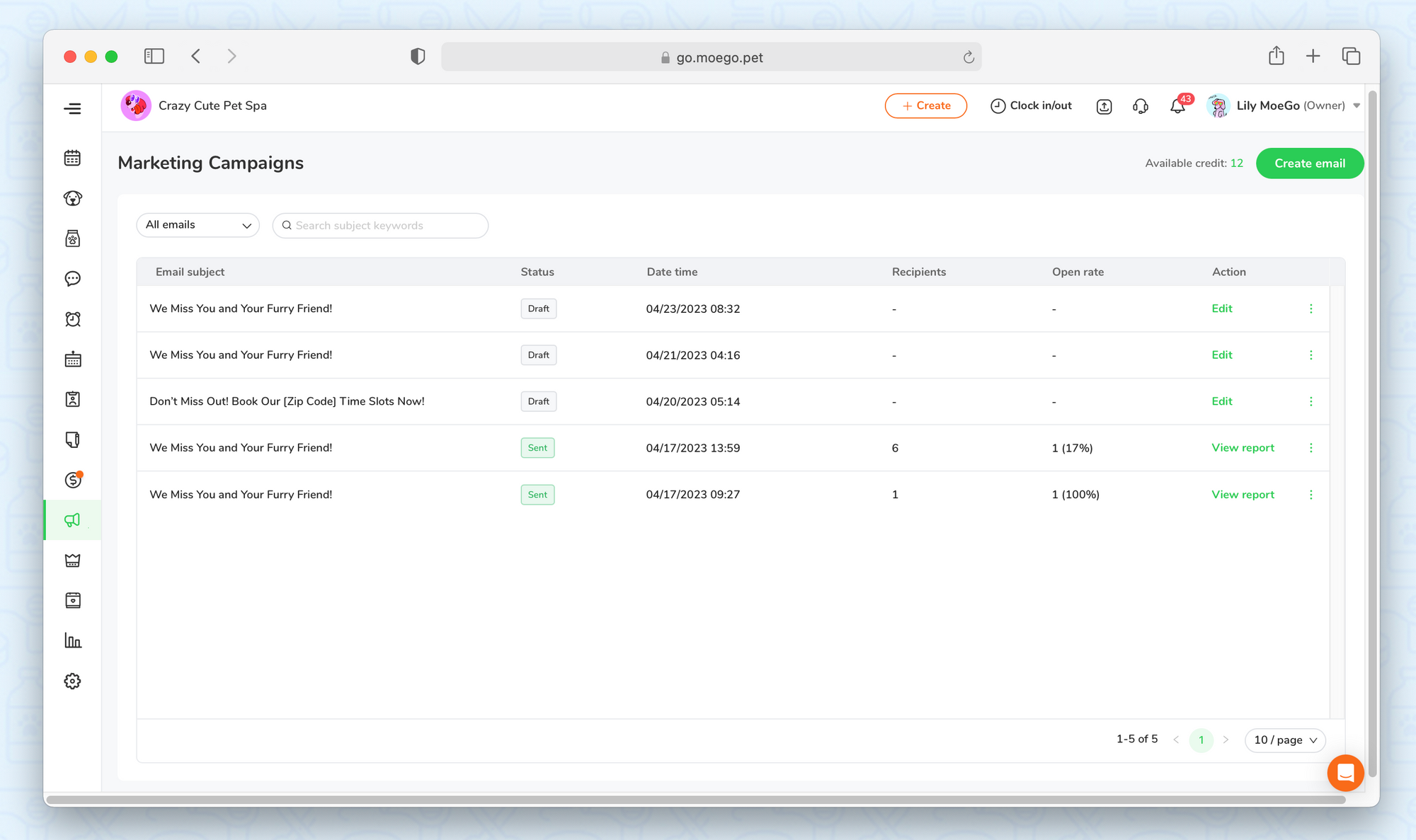Open more options for 04/21/2023 04:16 draft
This screenshot has height=840, width=1416.
coord(1311,355)
